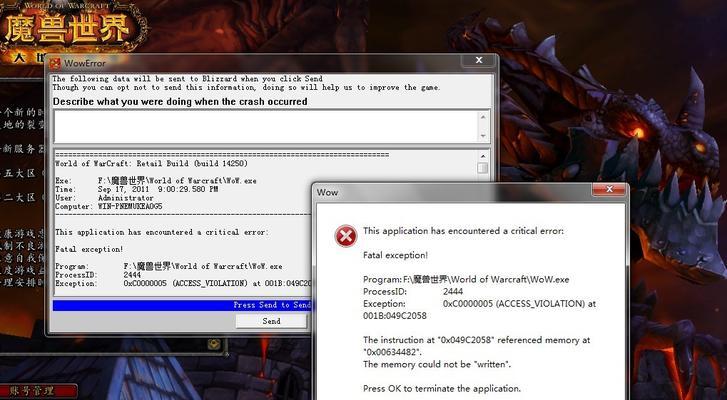The width and height of the screenshot is (727, 400).
Task: Click 'The memory could not be "written"' line
Action: (437, 364)
